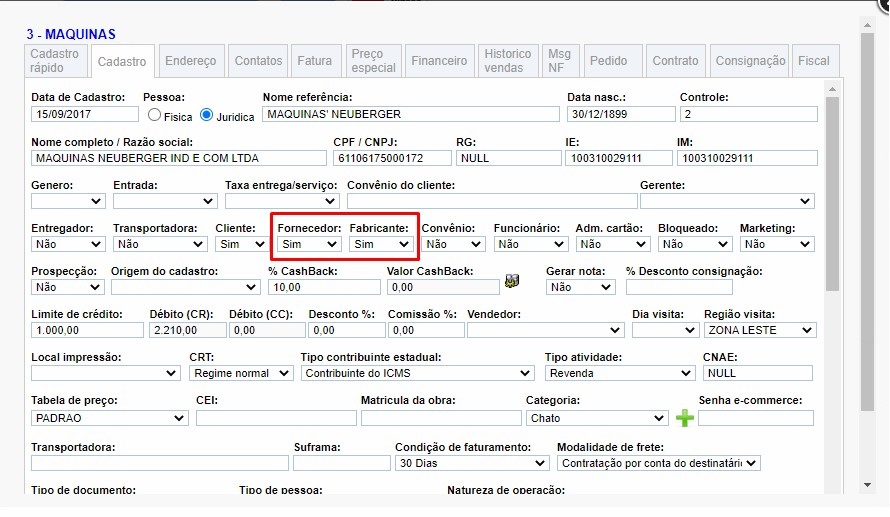Open the Historico vendas tab
Image resolution: width=890 pixels, height=517 pixels.
point(507,61)
